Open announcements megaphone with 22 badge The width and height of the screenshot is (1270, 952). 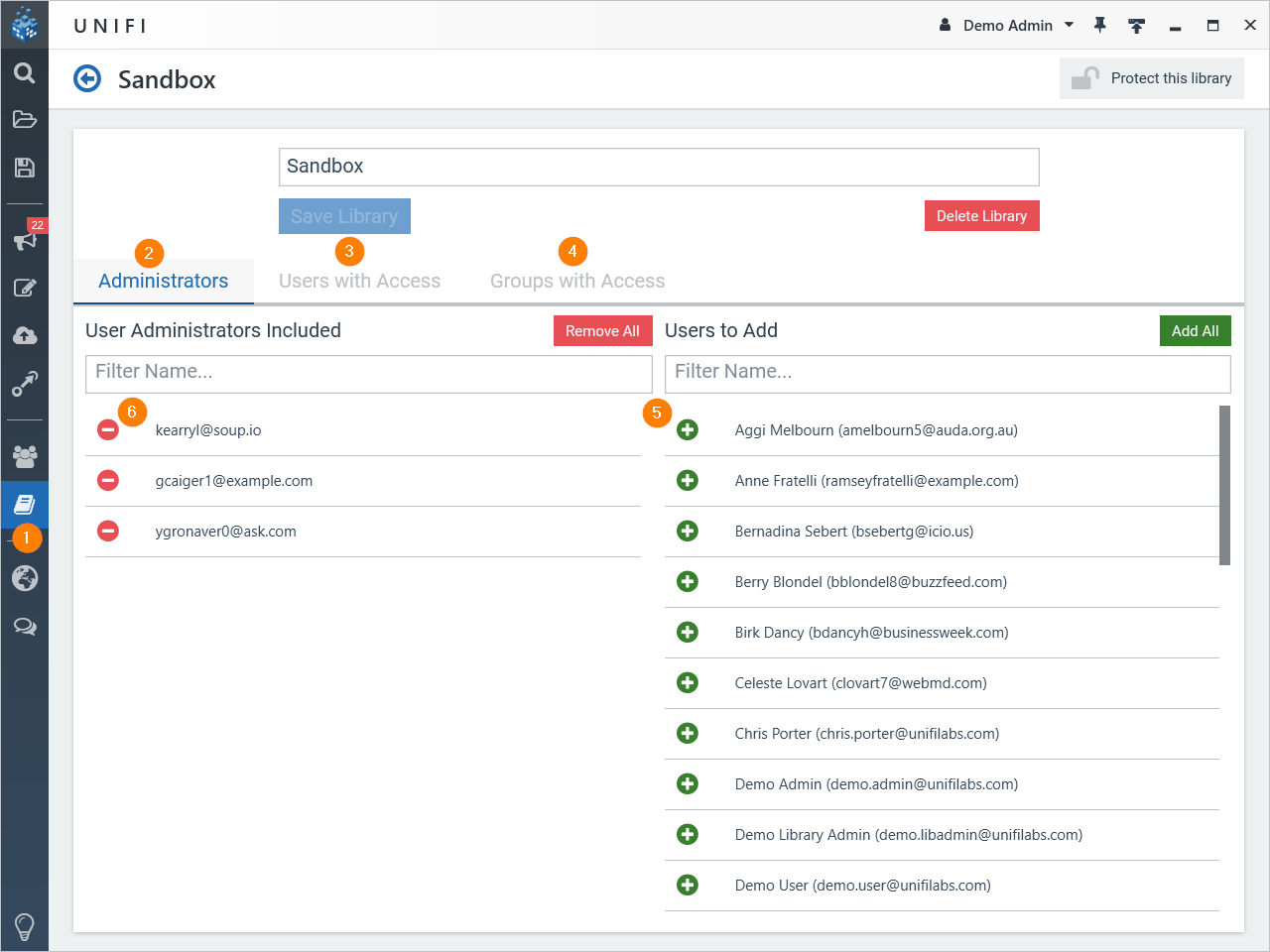(25, 240)
